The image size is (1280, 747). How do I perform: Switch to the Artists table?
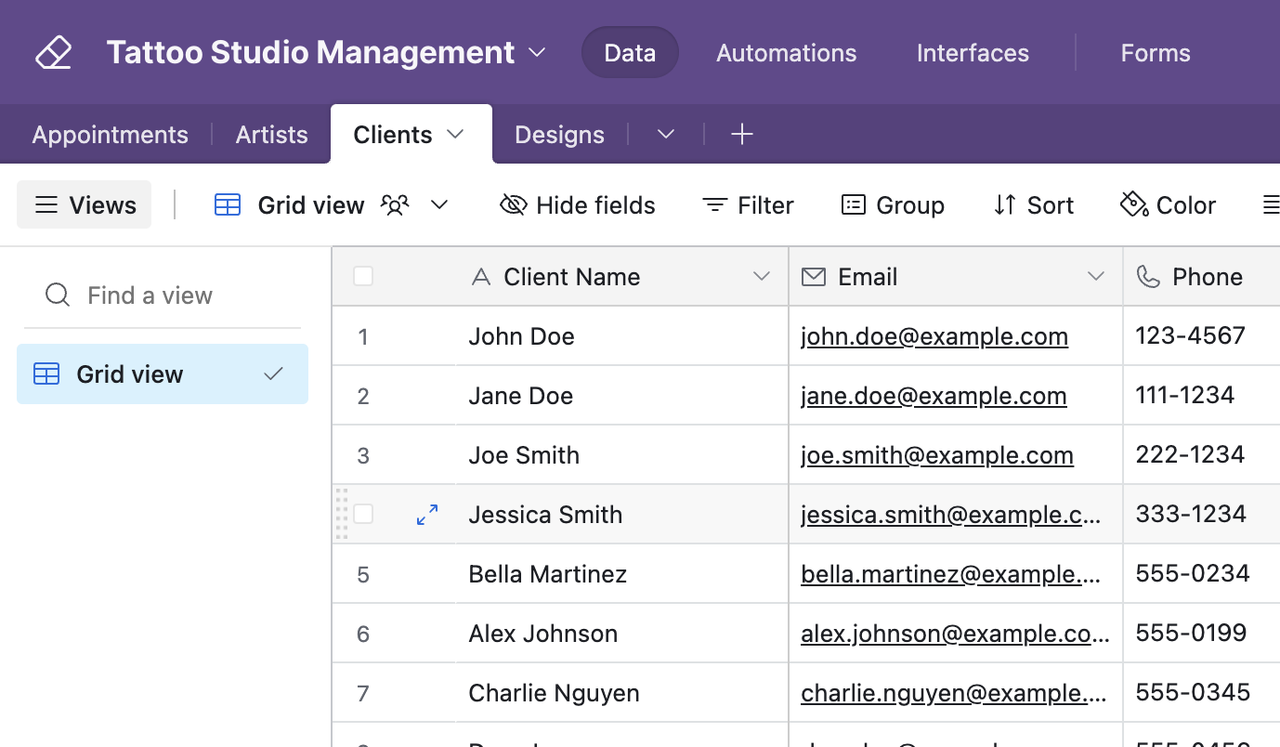[x=272, y=135]
